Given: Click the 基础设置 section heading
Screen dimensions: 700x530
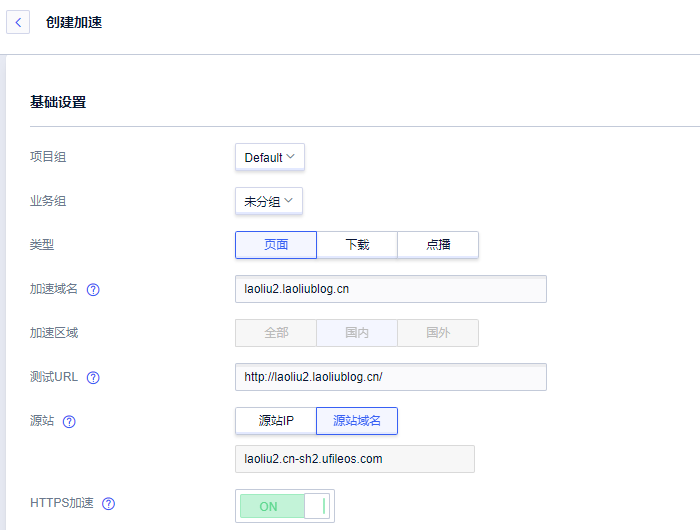Looking at the screenshot, I should [x=58, y=102].
